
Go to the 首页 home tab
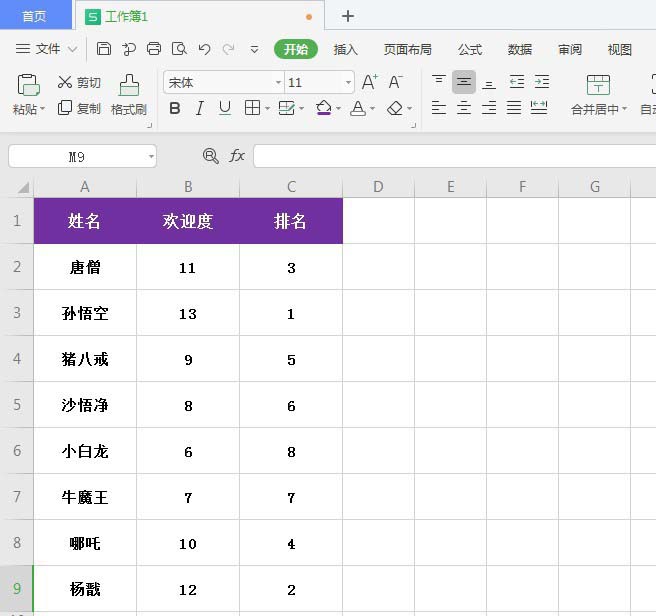[35, 15]
